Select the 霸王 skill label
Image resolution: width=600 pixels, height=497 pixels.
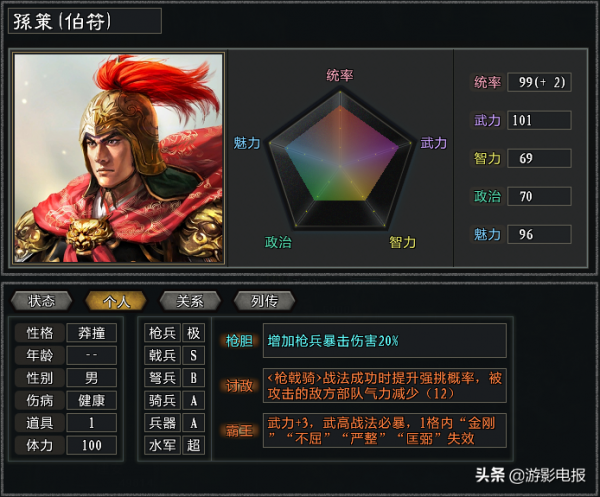pos(240,430)
